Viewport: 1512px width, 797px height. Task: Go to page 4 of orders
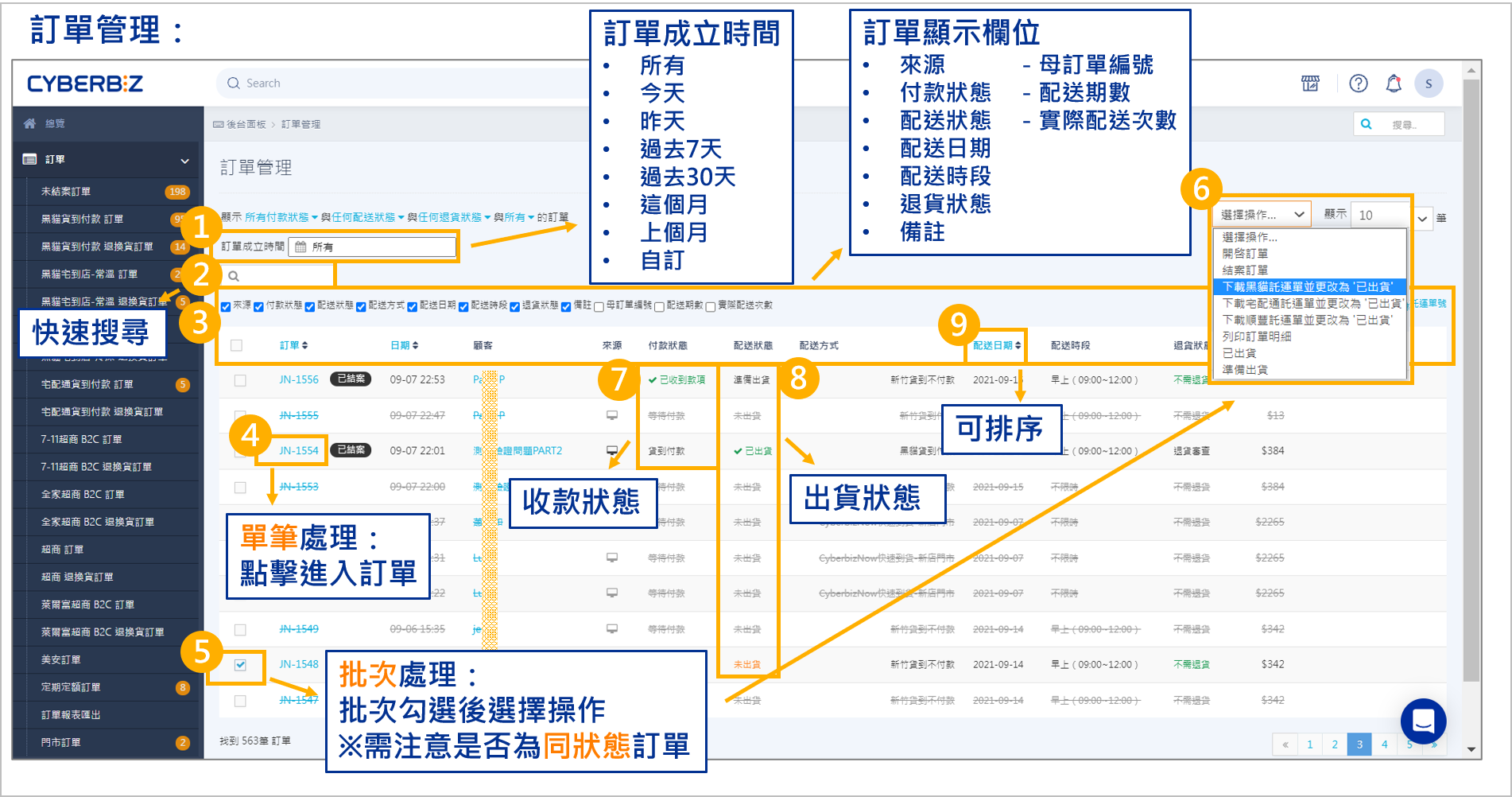click(x=1384, y=745)
